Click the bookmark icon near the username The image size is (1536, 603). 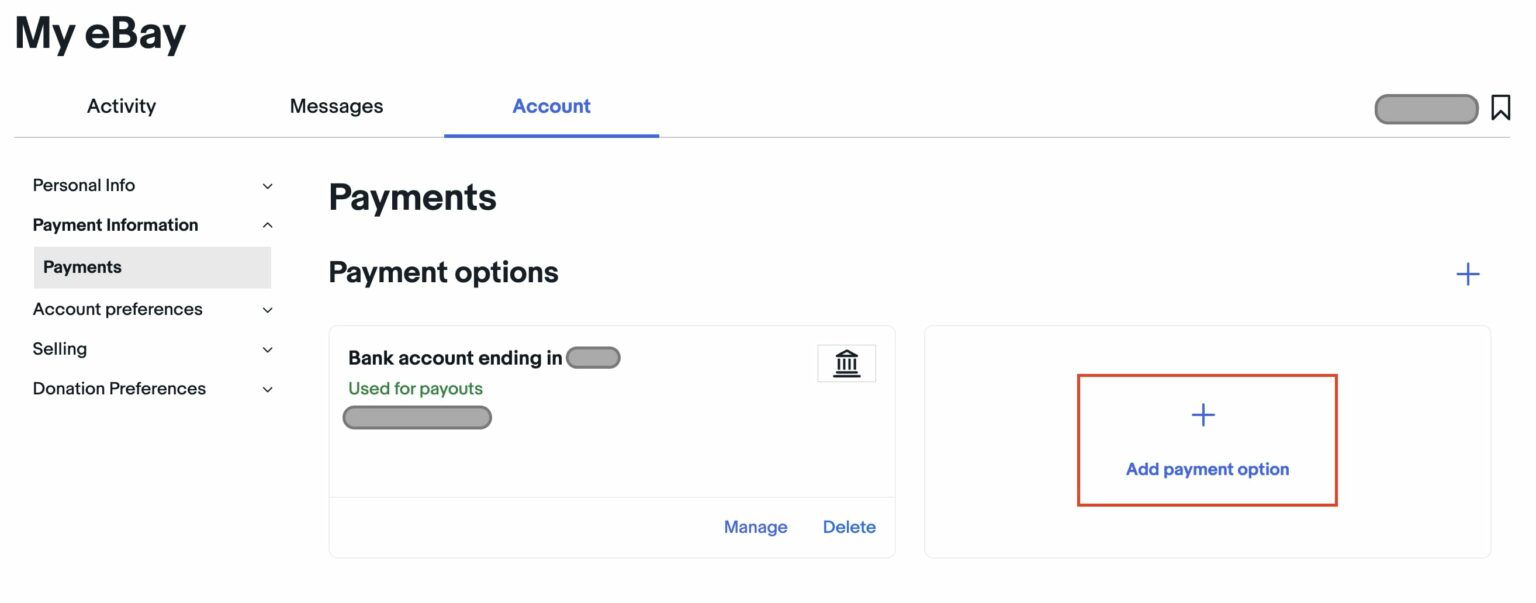1500,108
